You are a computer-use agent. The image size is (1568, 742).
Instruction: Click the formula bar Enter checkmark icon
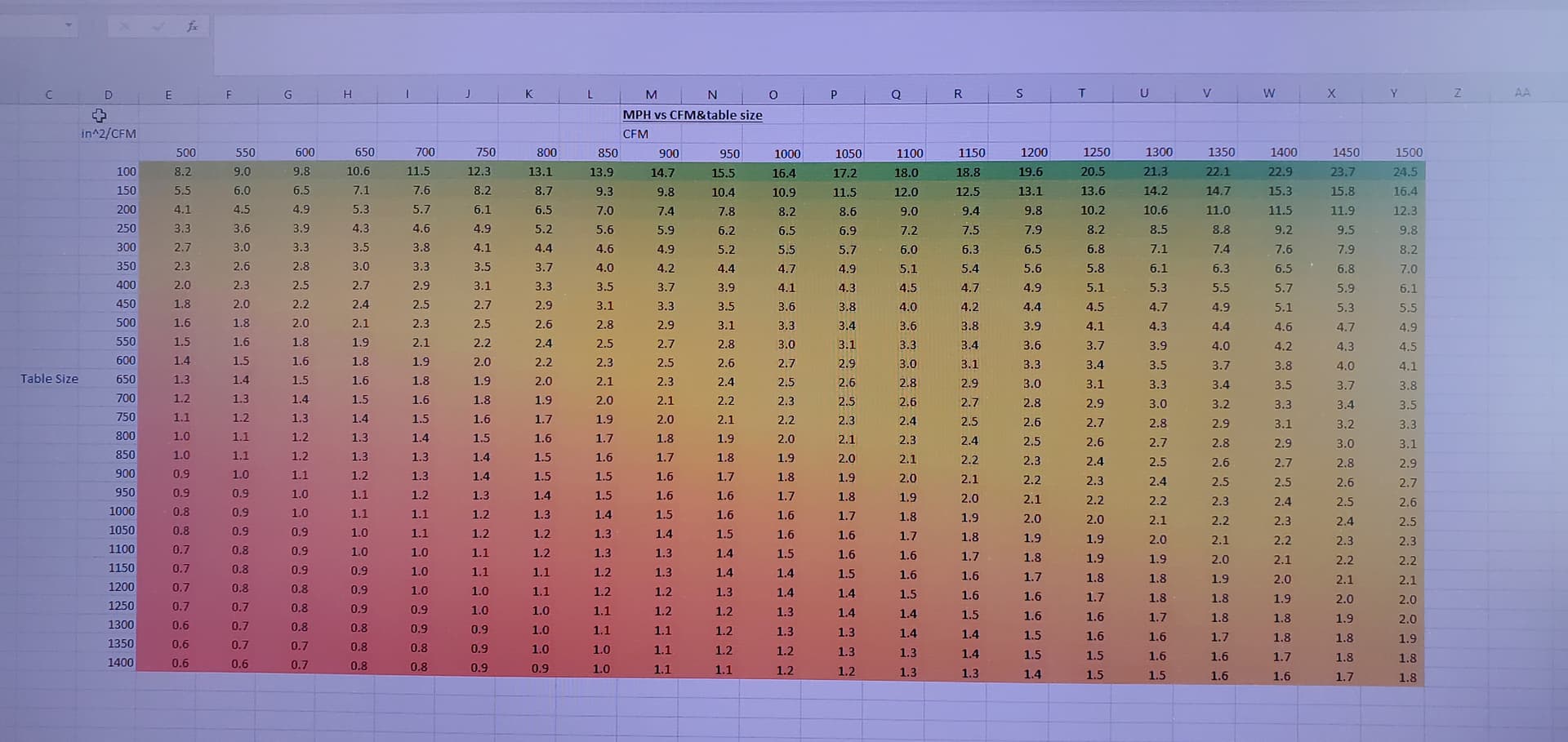coord(158,26)
